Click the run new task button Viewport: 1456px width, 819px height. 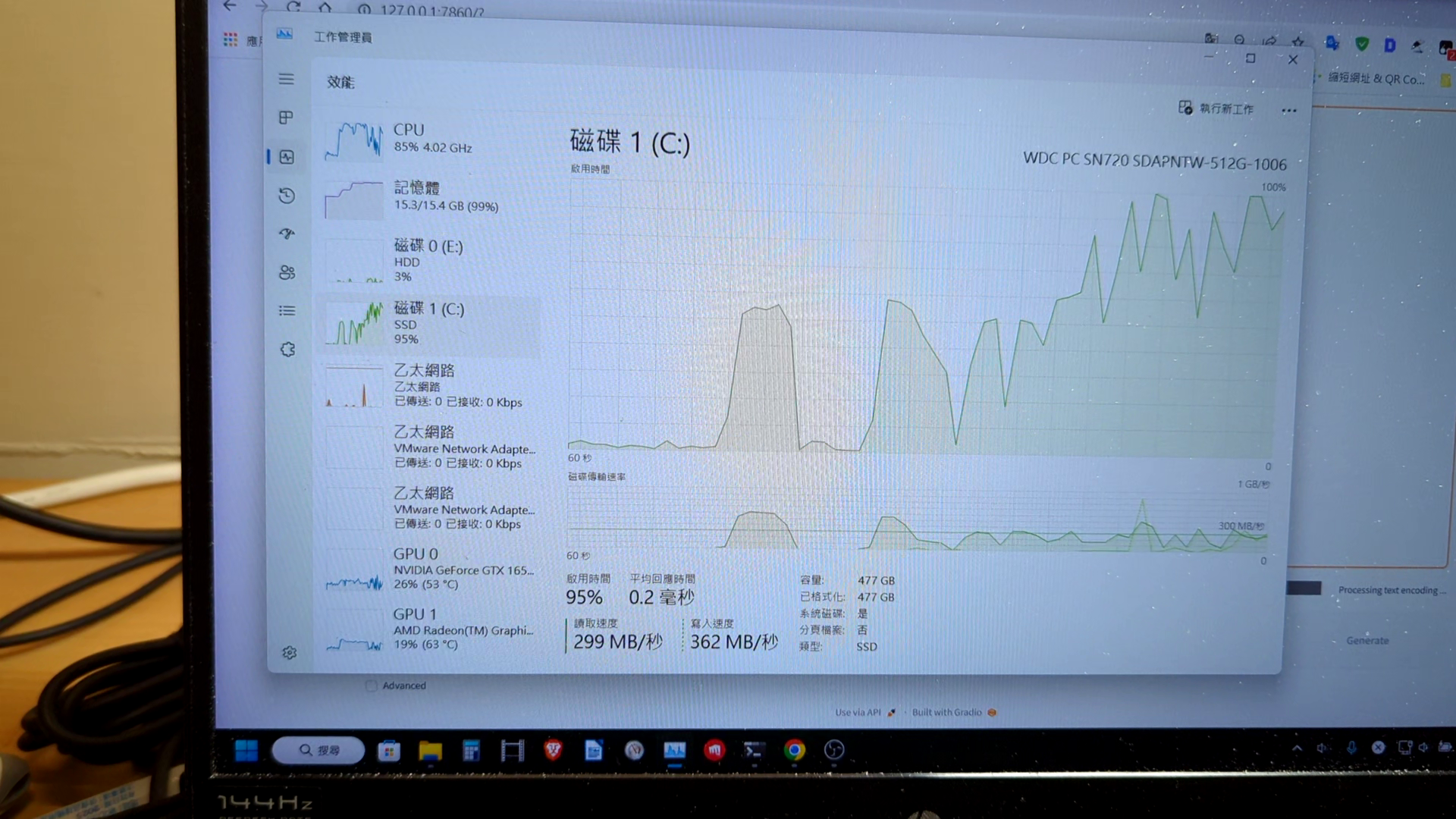[x=1216, y=108]
